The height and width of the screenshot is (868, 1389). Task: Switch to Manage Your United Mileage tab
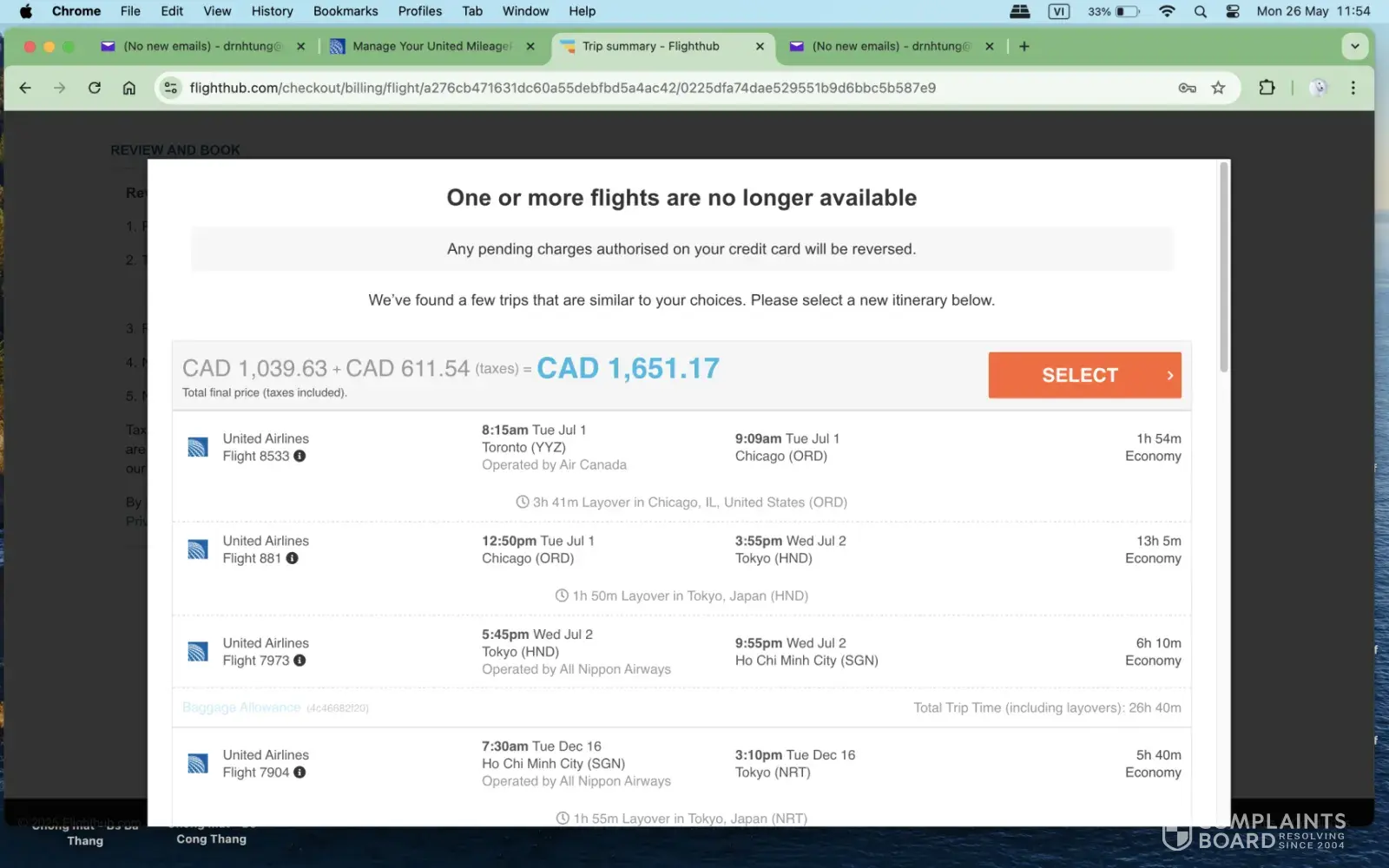tap(431, 46)
